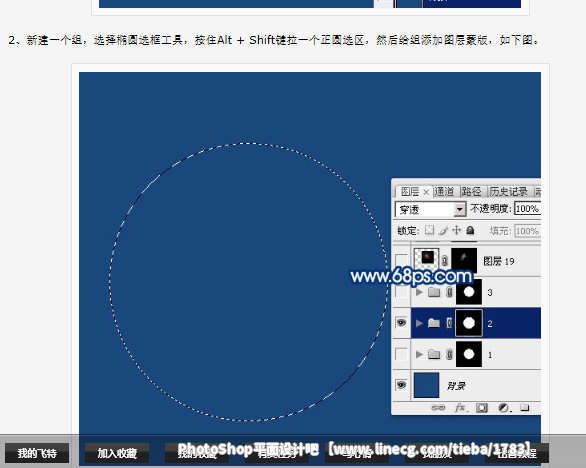586x468 pixels.
Task: Click the new group folder icon at panel bottom
Action: coord(525,407)
